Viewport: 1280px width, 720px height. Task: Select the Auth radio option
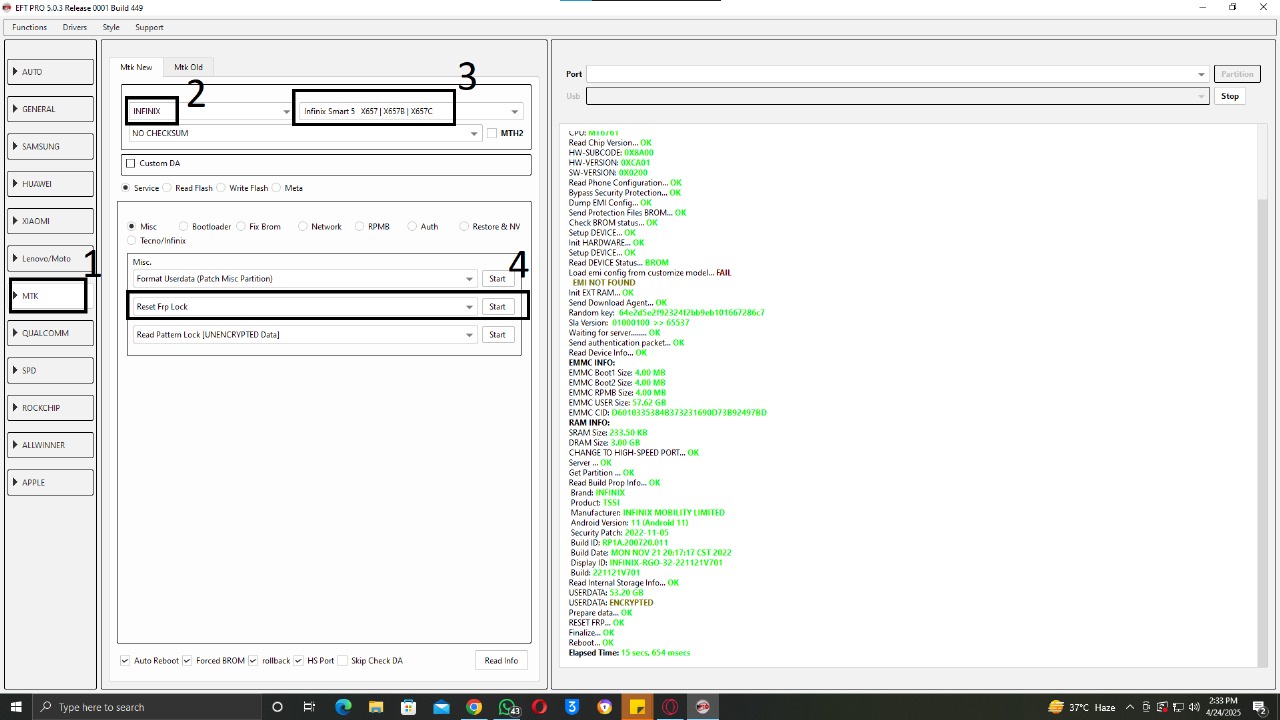(412, 227)
